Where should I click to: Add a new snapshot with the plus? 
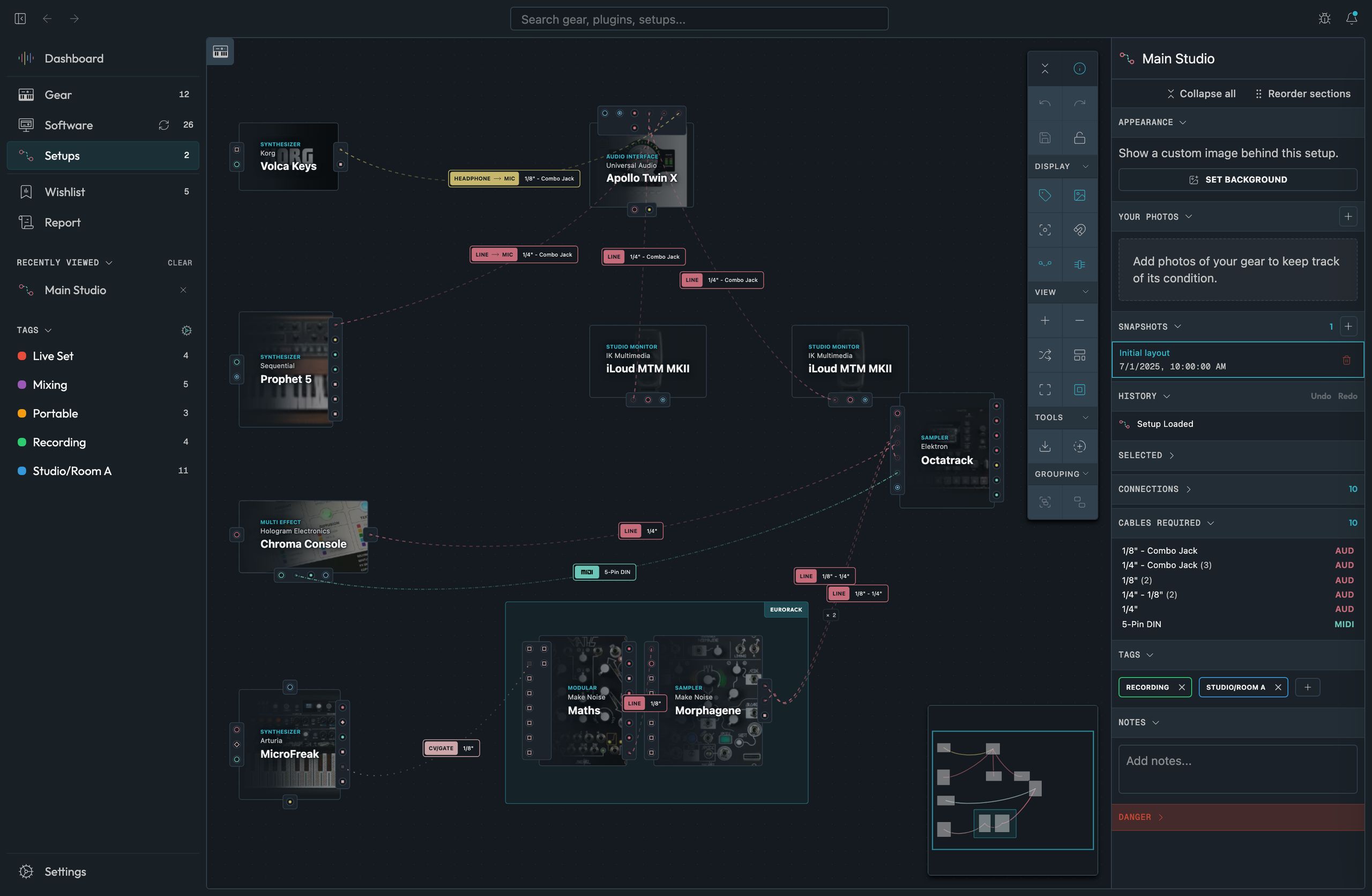(1348, 327)
